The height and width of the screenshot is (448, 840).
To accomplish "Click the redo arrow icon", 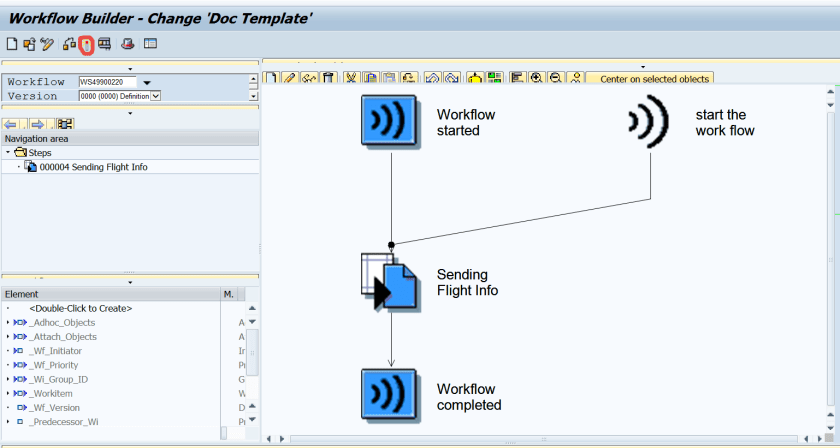I will tap(452, 78).
